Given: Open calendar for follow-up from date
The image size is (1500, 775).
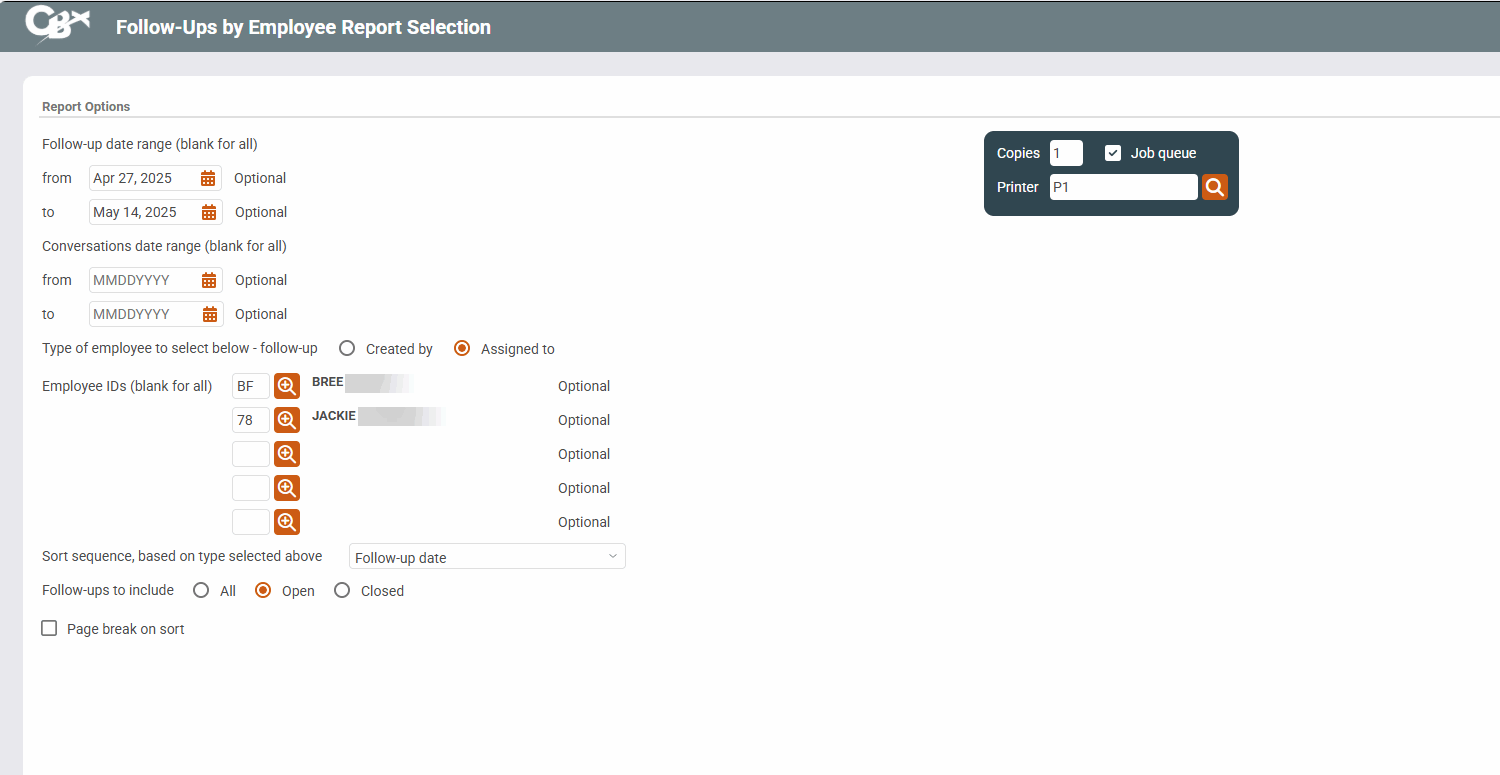Looking at the screenshot, I should [208, 178].
